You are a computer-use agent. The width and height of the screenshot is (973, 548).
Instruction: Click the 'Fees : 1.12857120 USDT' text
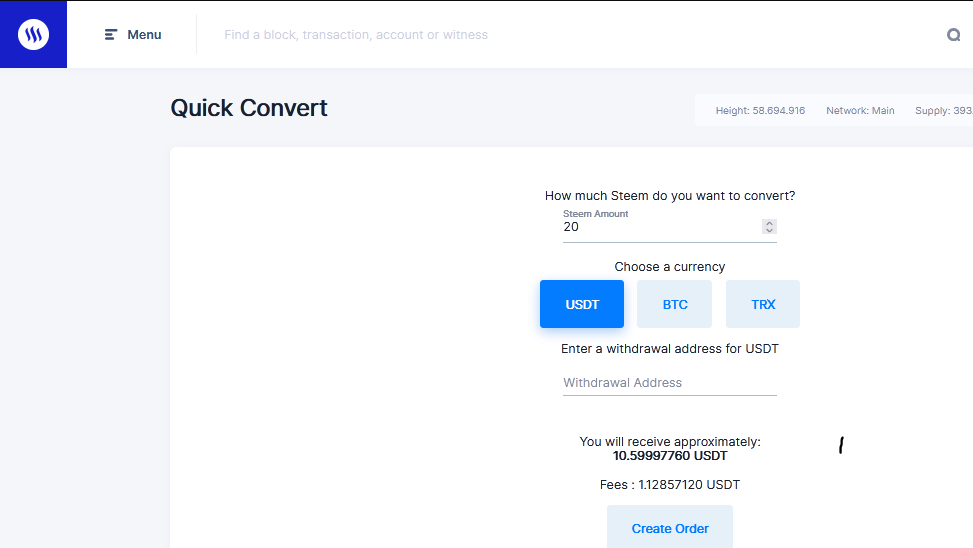[x=670, y=485]
